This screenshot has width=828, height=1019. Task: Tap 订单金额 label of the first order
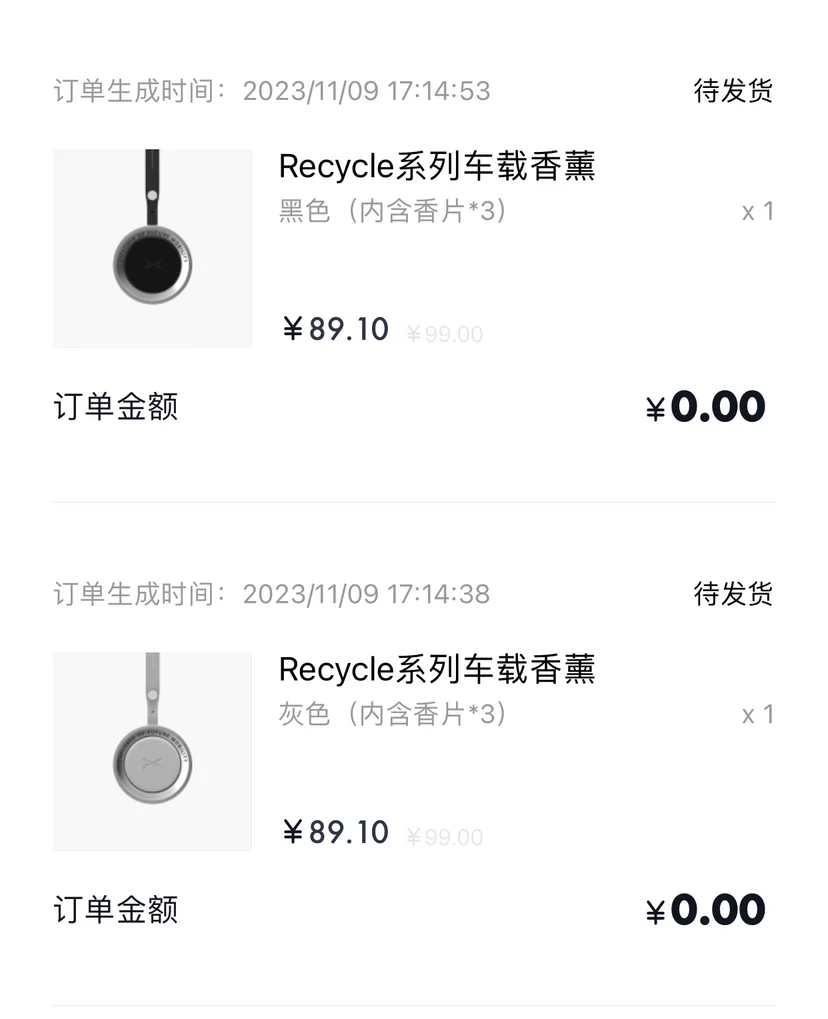click(116, 407)
